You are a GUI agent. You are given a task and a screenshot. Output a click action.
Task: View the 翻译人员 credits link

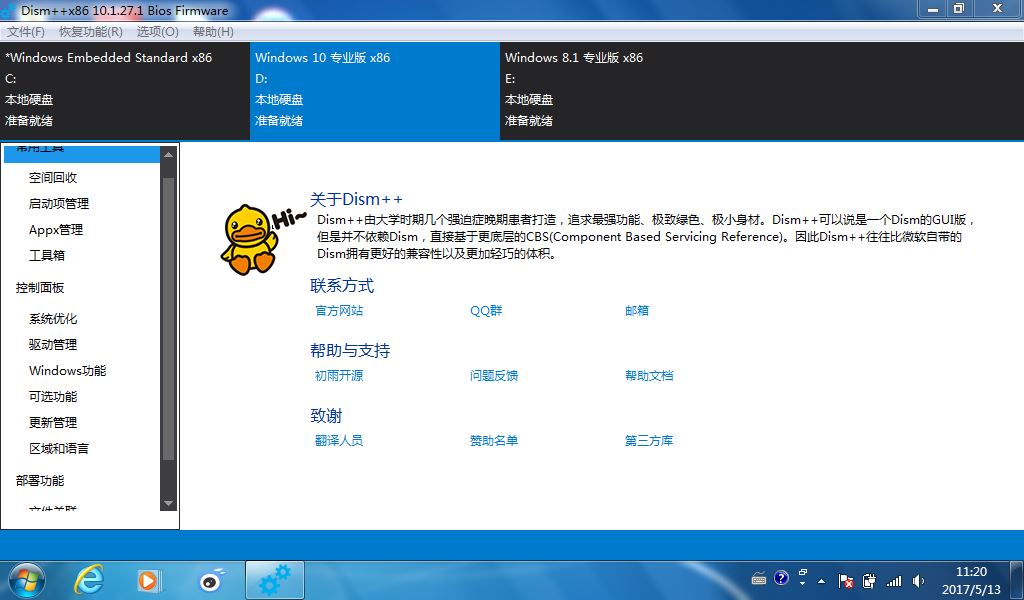(339, 441)
